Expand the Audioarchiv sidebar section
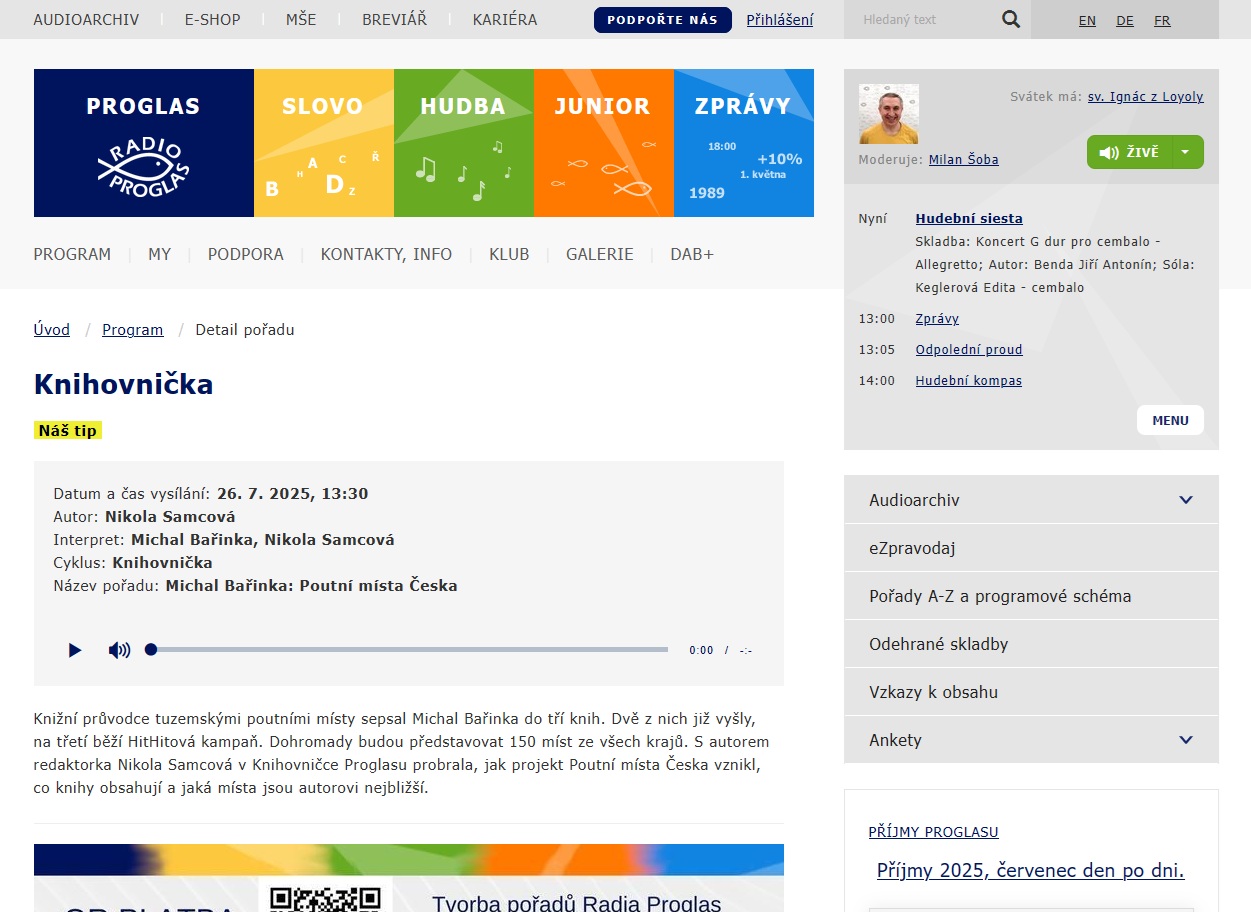 (x=1031, y=500)
